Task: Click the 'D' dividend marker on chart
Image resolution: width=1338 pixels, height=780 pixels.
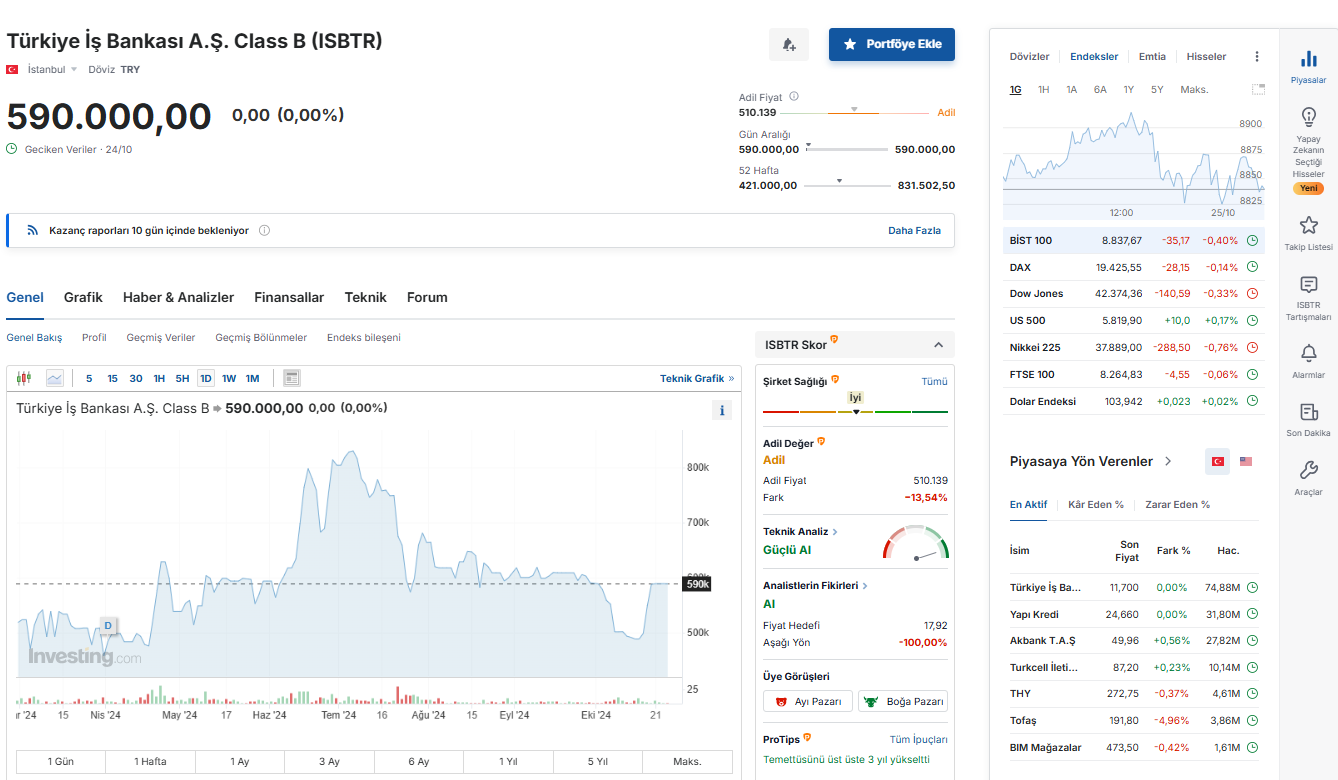Action: coord(108,626)
